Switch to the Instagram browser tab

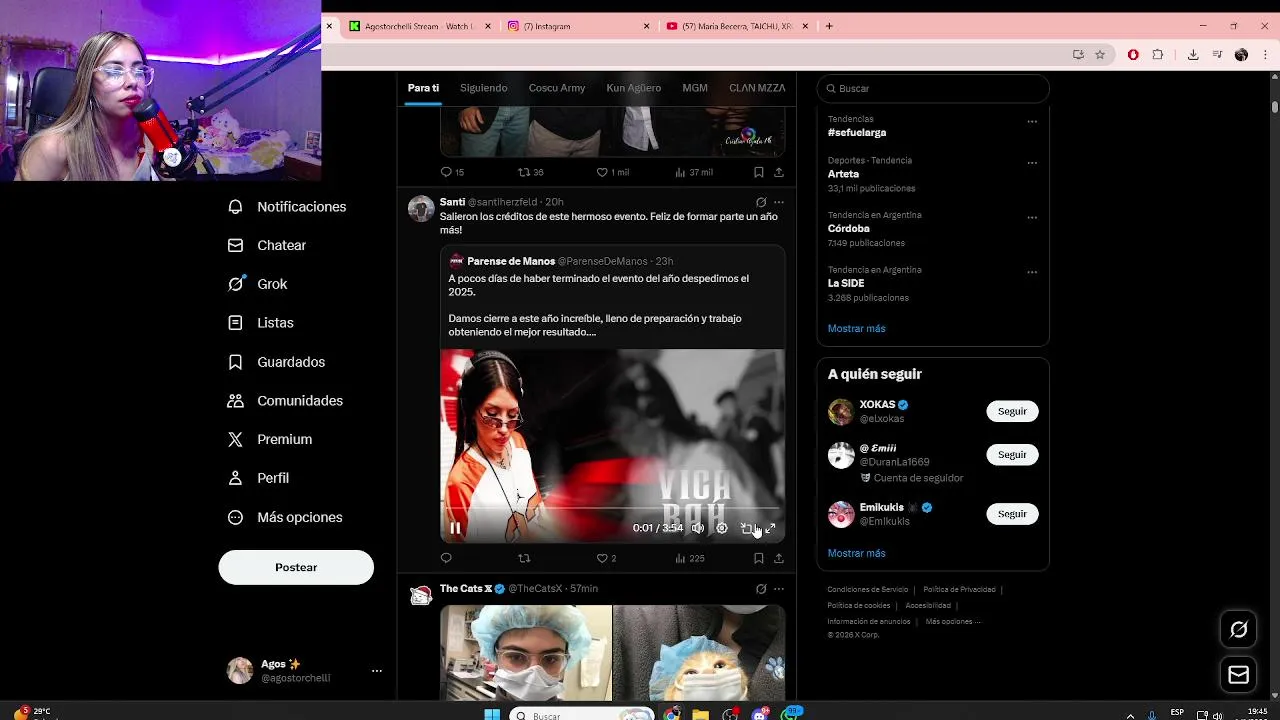[580, 26]
